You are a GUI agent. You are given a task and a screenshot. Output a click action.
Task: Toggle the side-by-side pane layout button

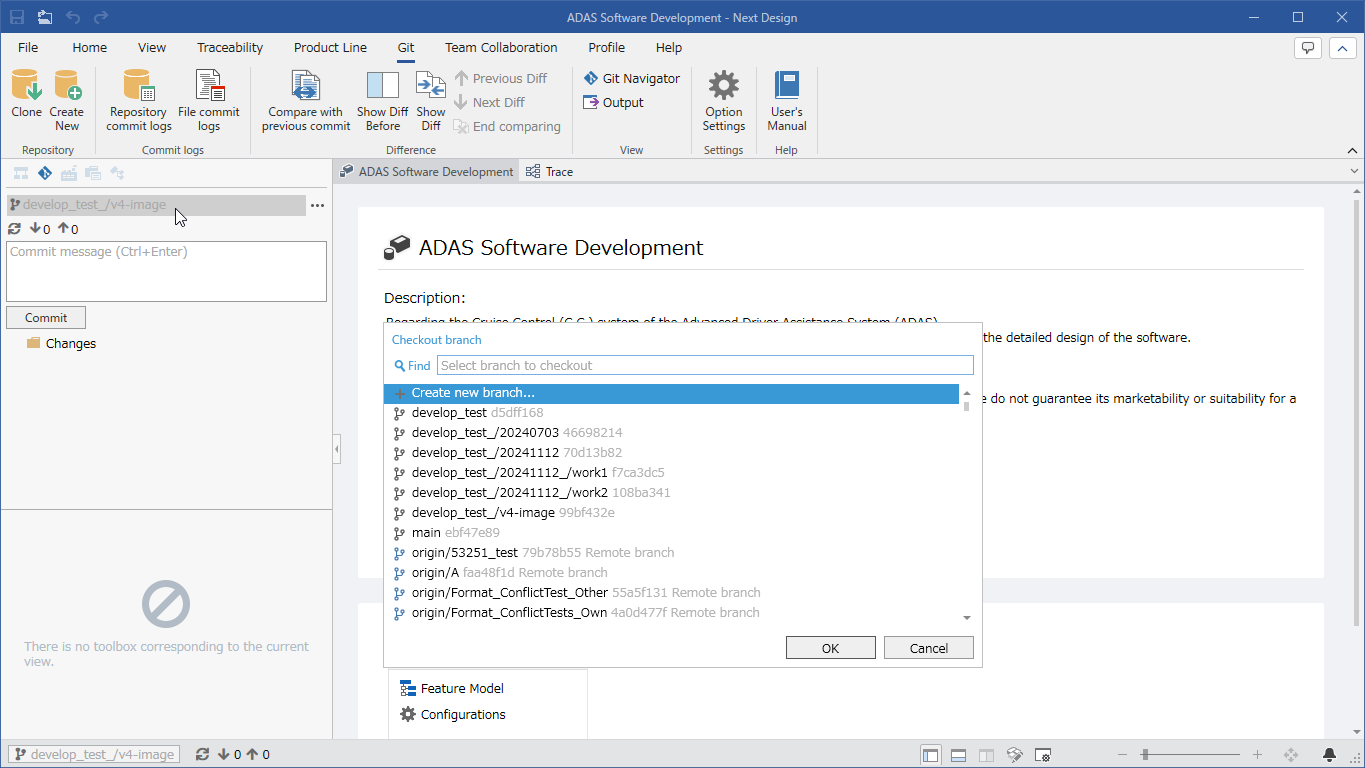tap(986, 755)
